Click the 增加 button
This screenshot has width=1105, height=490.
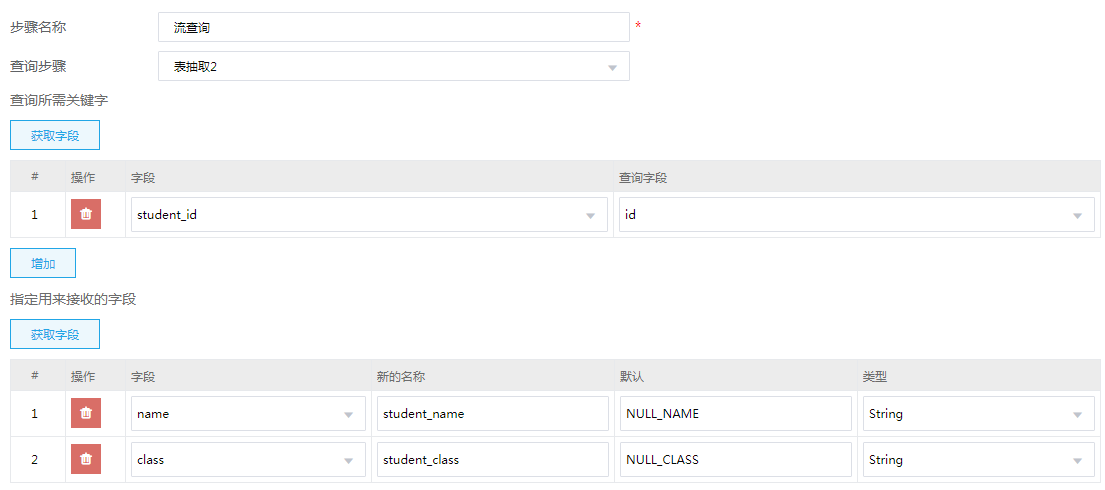click(43, 263)
